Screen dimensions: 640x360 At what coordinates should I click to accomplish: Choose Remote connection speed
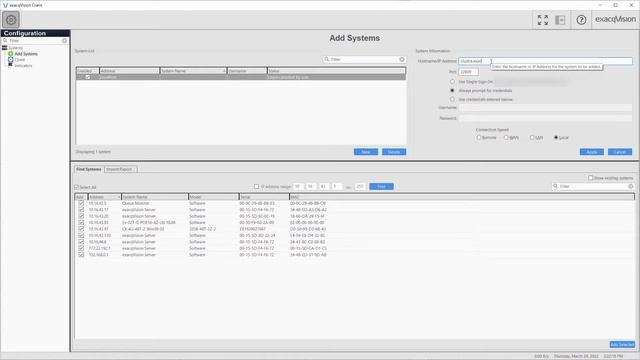(479, 138)
